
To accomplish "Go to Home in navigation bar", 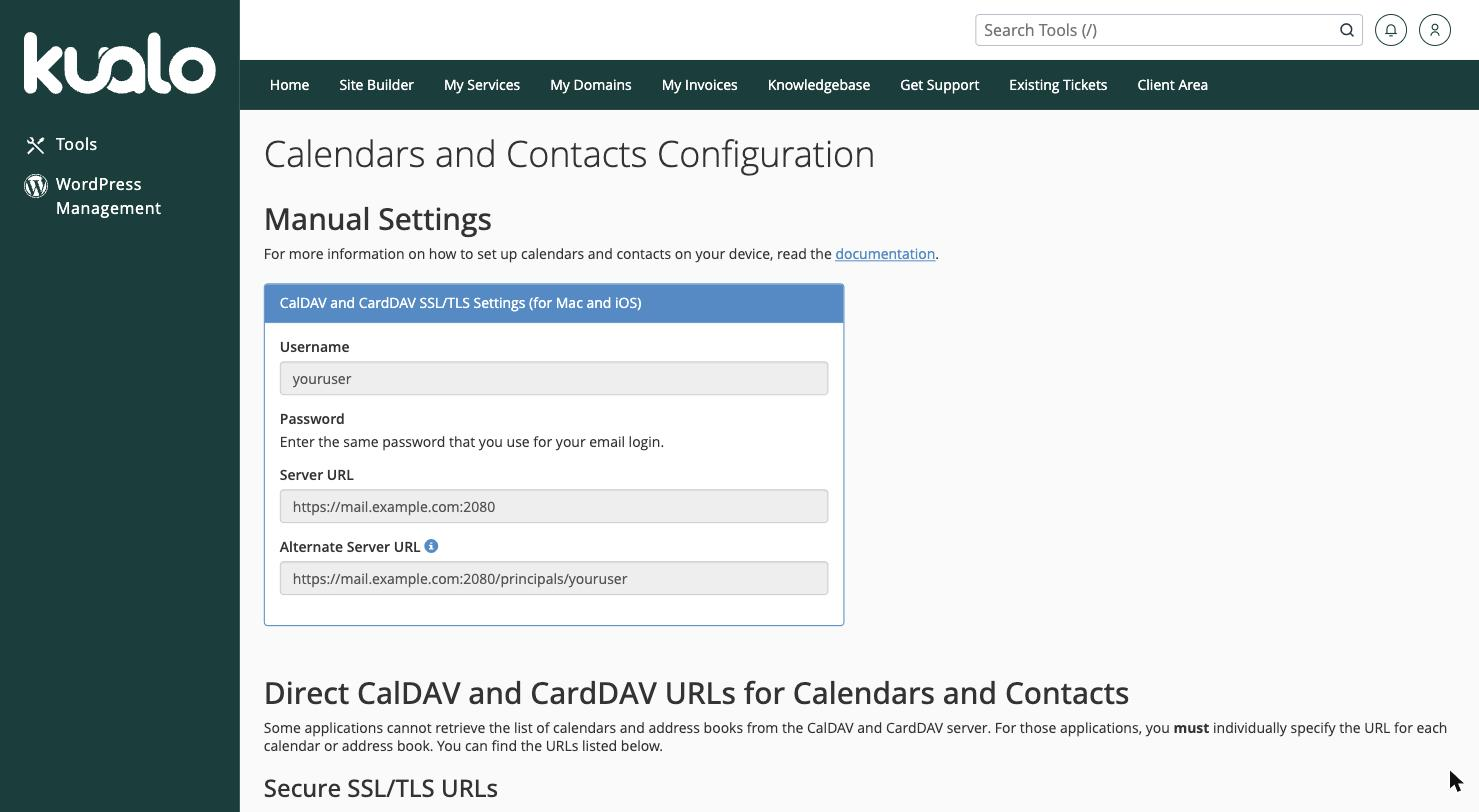I will tap(289, 85).
